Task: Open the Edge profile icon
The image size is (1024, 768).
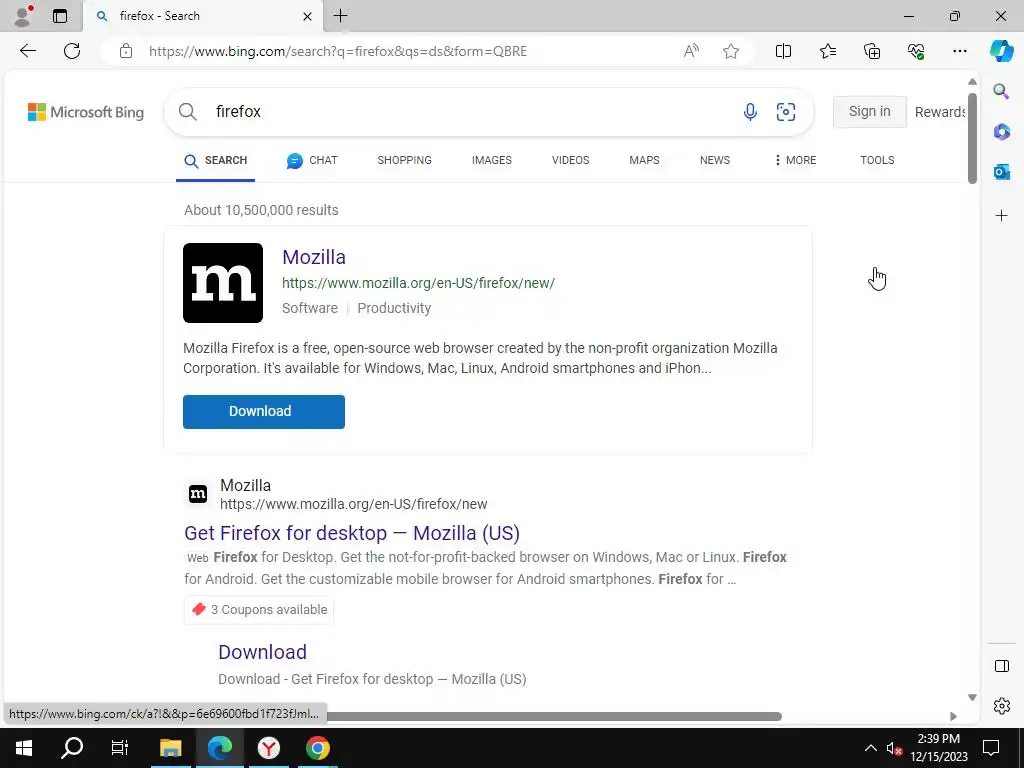Action: [x=23, y=16]
